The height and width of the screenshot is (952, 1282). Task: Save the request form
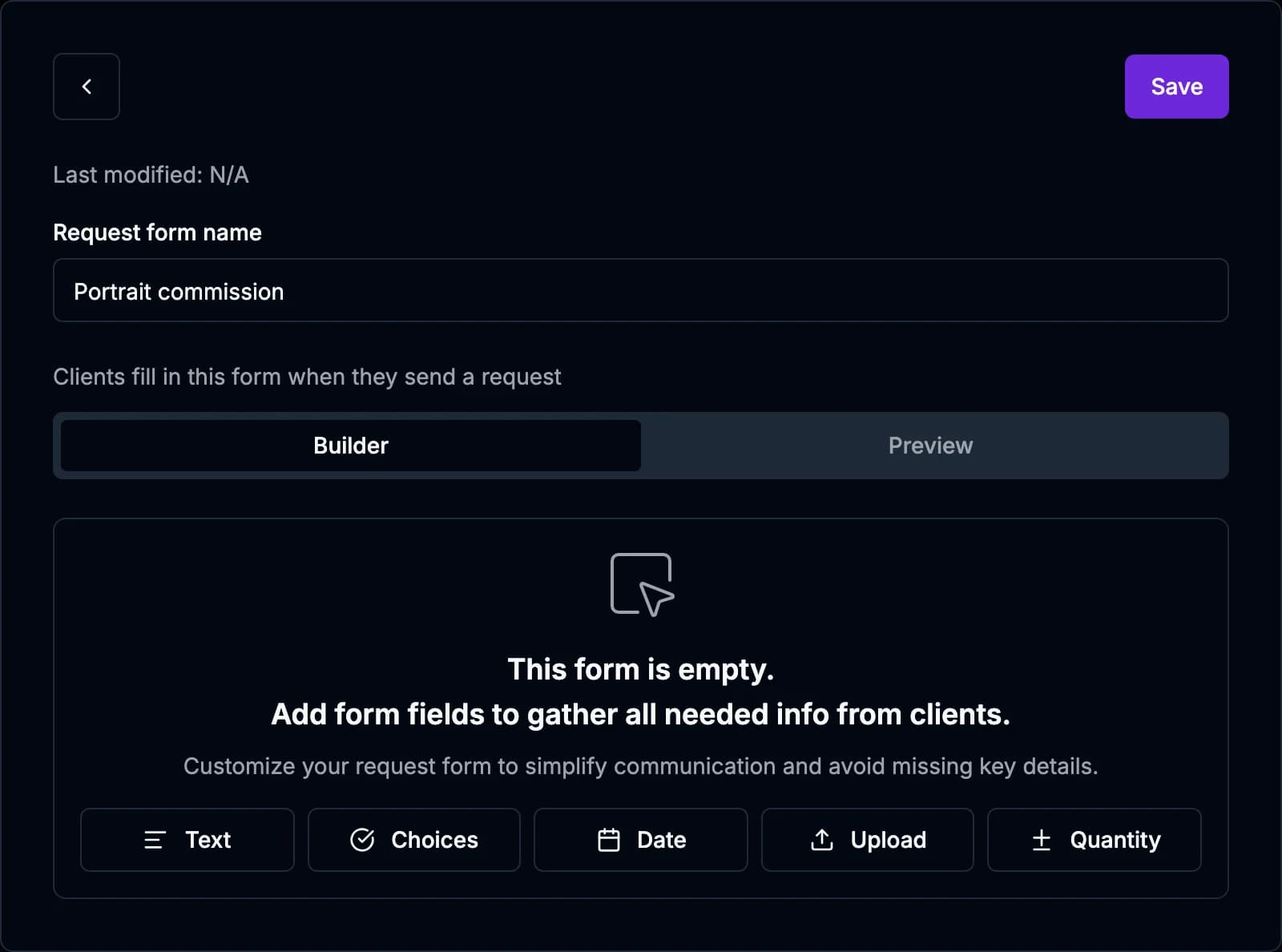(1176, 87)
